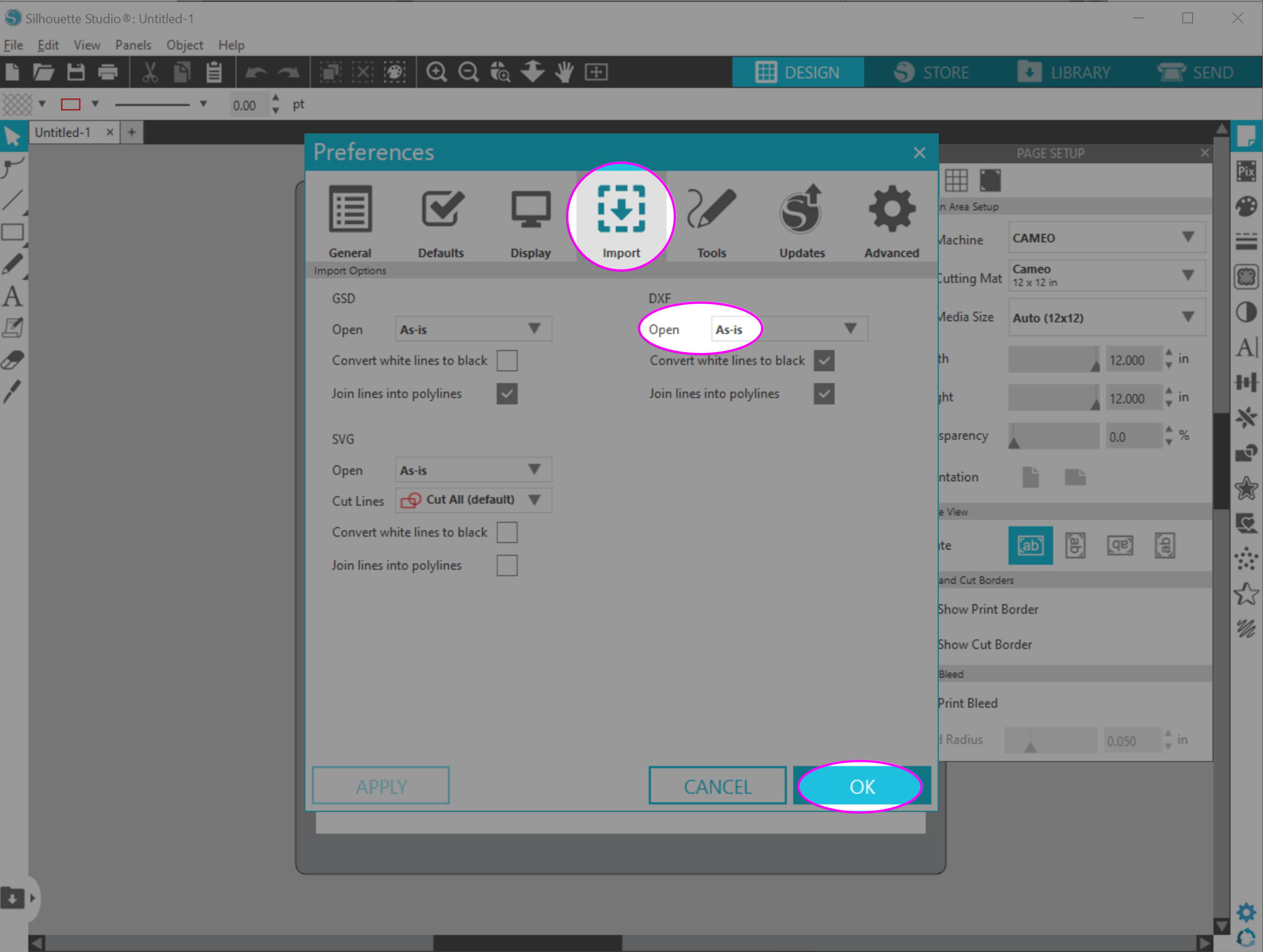
Task: Expand the SVG Open dropdown
Action: pyautogui.click(x=473, y=469)
